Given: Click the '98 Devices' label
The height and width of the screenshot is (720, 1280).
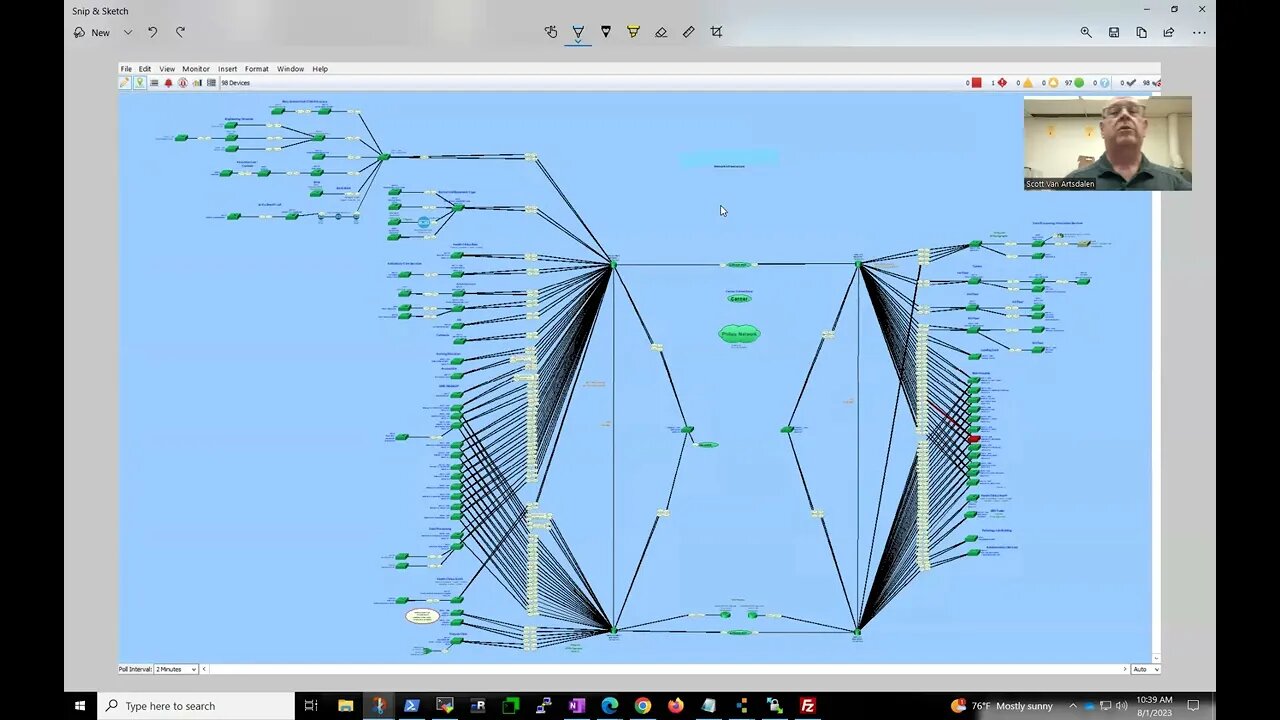Looking at the screenshot, I should coord(236,83).
